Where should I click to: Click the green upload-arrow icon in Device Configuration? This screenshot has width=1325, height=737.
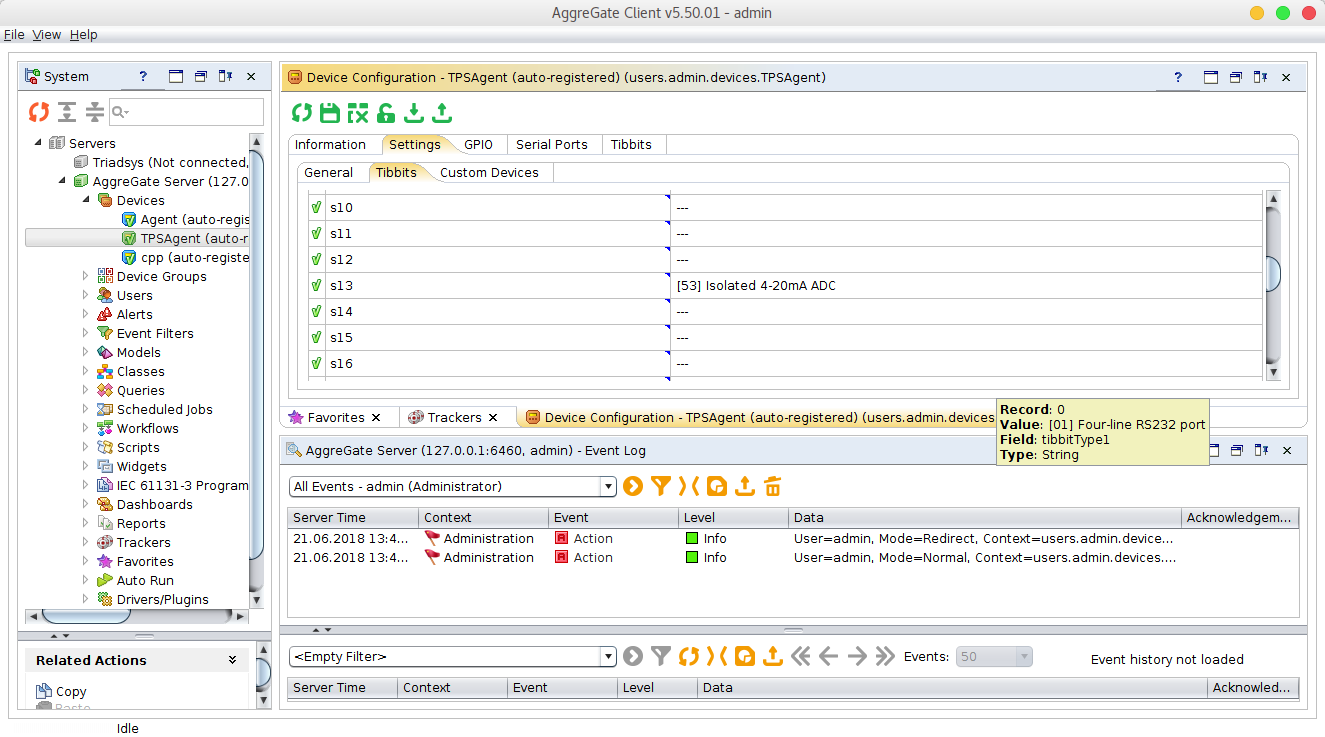[442, 112]
